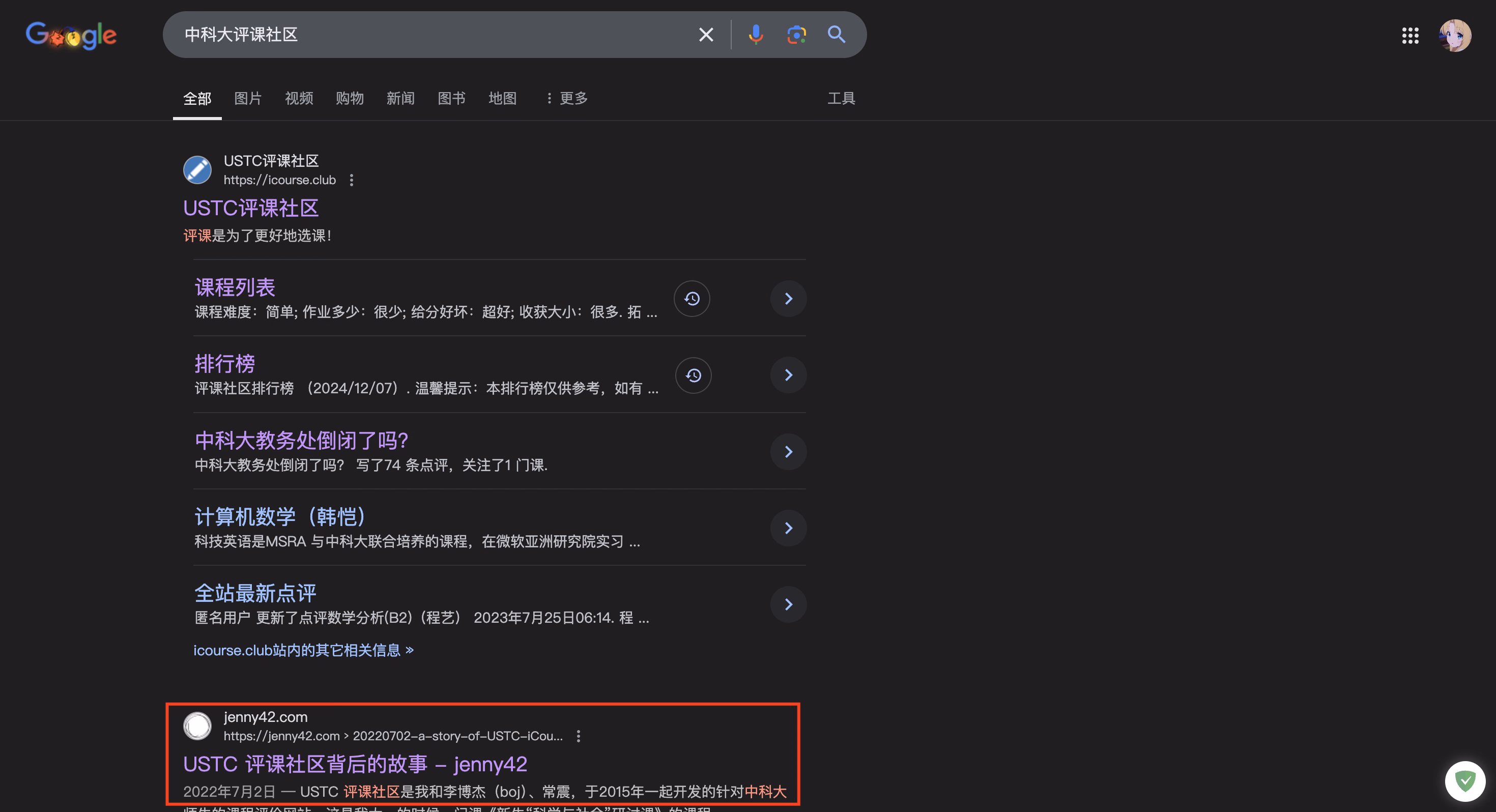The image size is (1496, 812).
Task: Open the 工具 search tools
Action: (842, 98)
